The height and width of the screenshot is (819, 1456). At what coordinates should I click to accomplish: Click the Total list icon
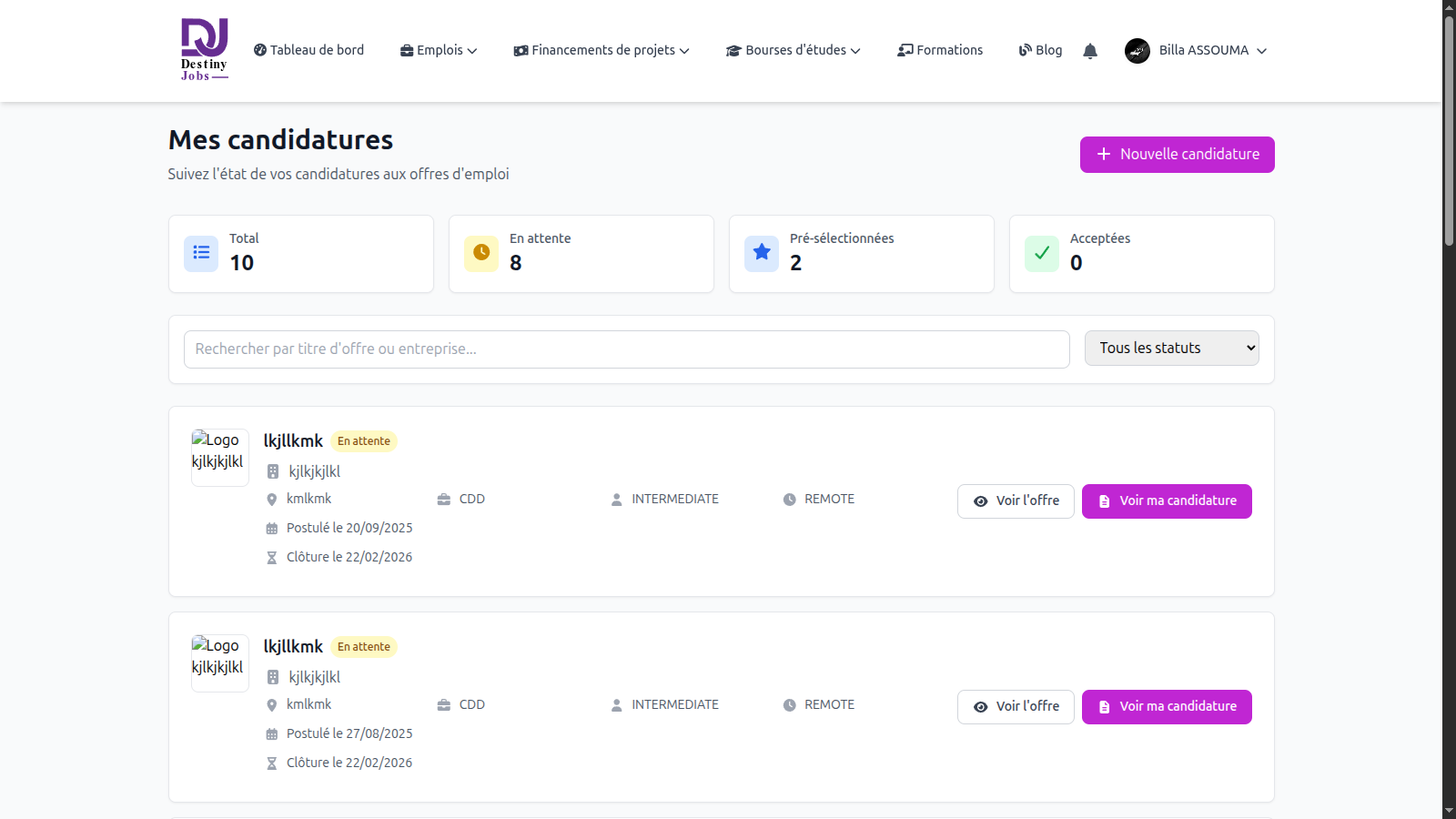(201, 254)
